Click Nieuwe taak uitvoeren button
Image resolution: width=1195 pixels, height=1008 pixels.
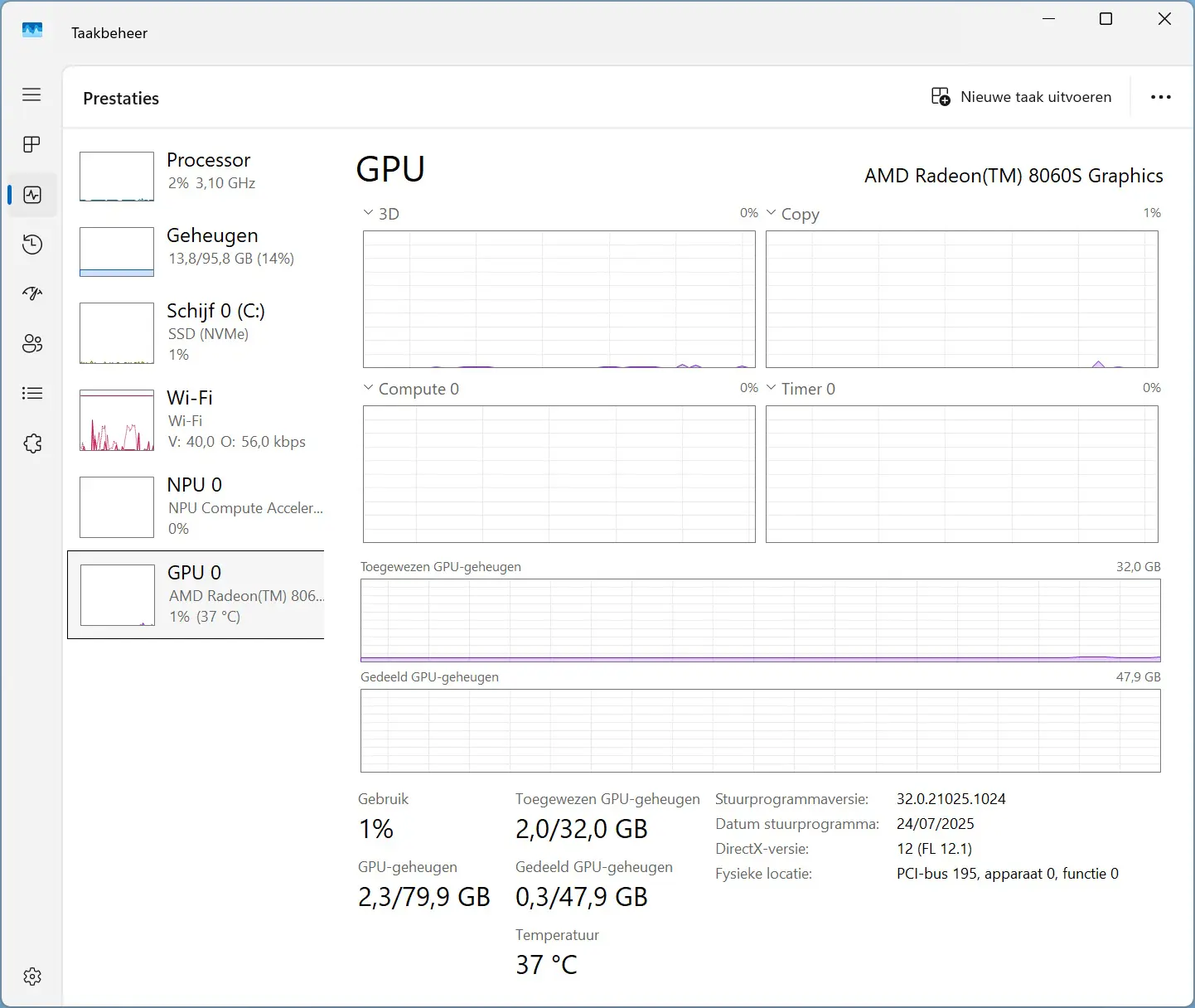(x=1022, y=97)
